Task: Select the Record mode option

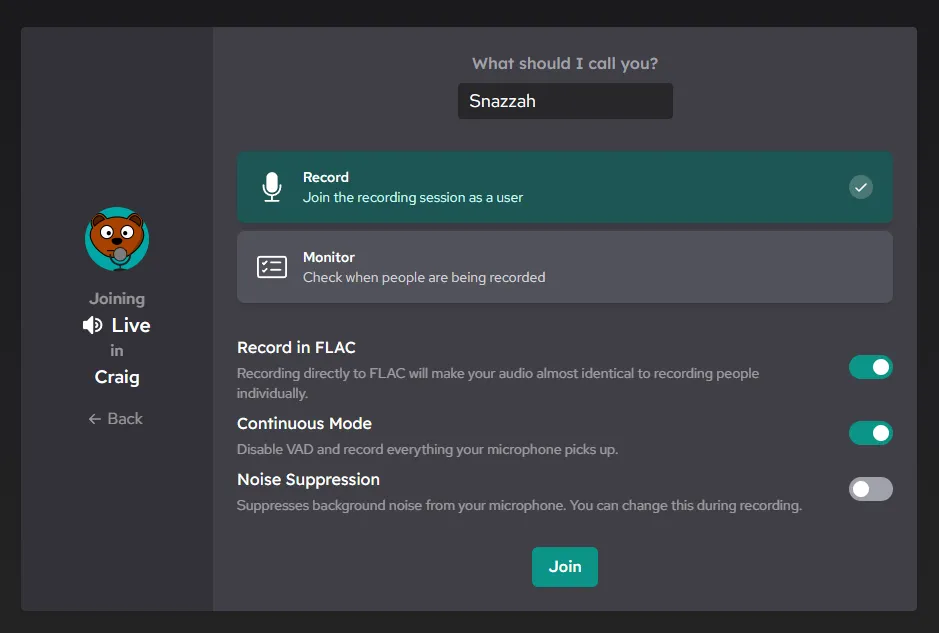Action: coord(564,187)
